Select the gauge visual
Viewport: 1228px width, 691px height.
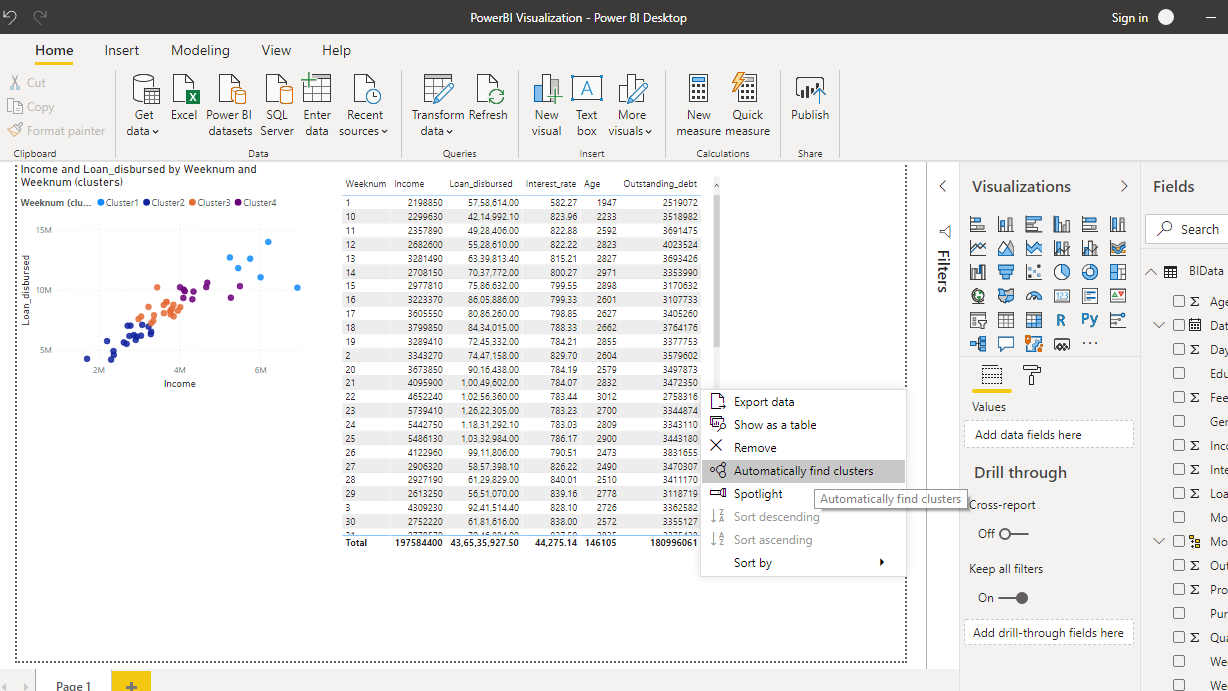pyautogui.click(x=1034, y=296)
